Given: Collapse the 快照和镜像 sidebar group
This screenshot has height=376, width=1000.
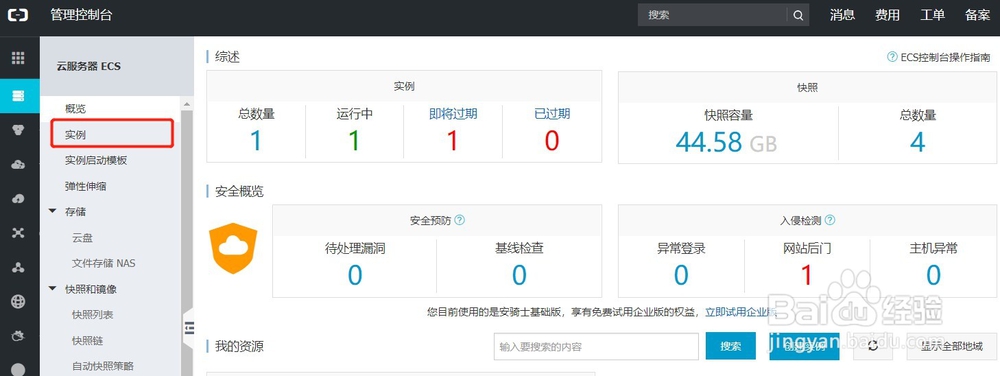Looking at the screenshot, I should (52, 289).
